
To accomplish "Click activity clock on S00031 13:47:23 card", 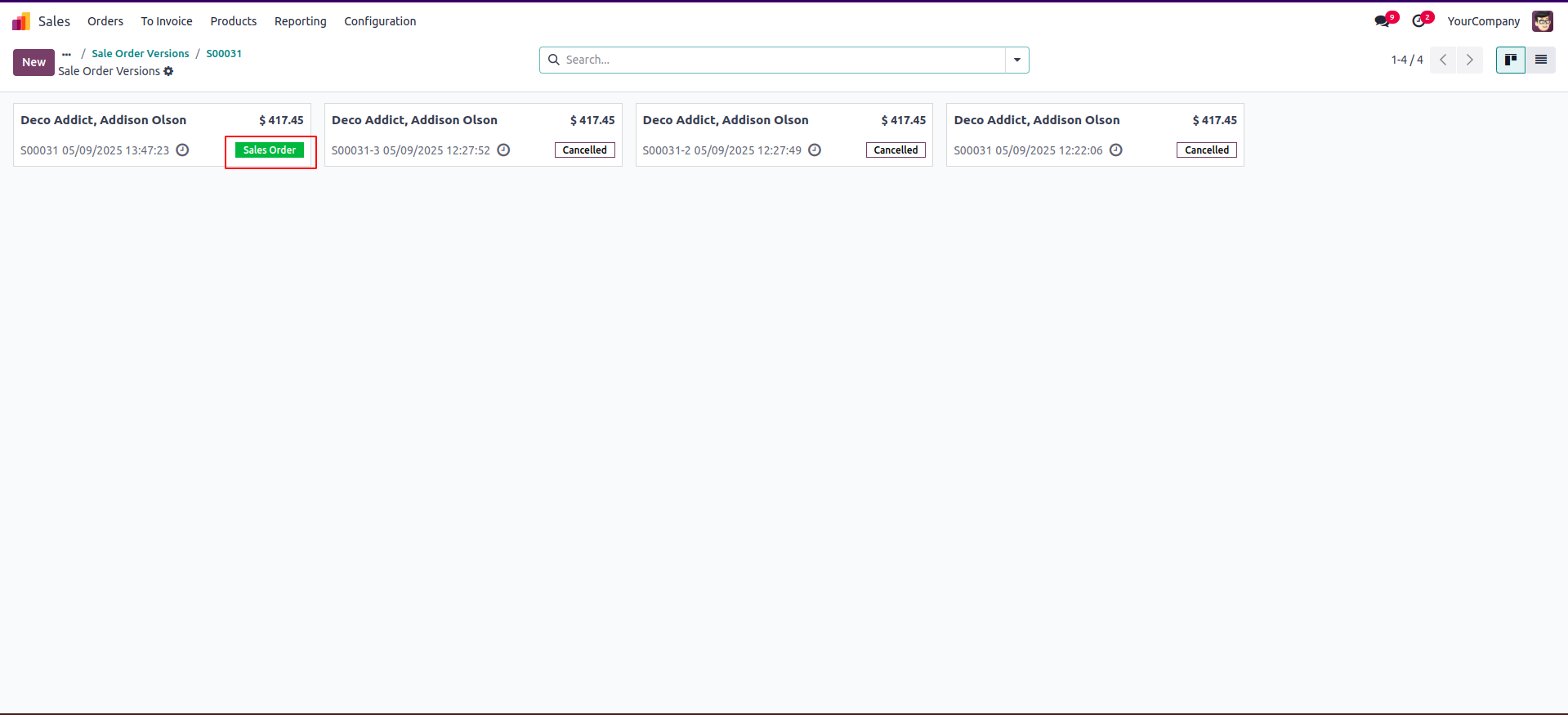I will [x=183, y=150].
